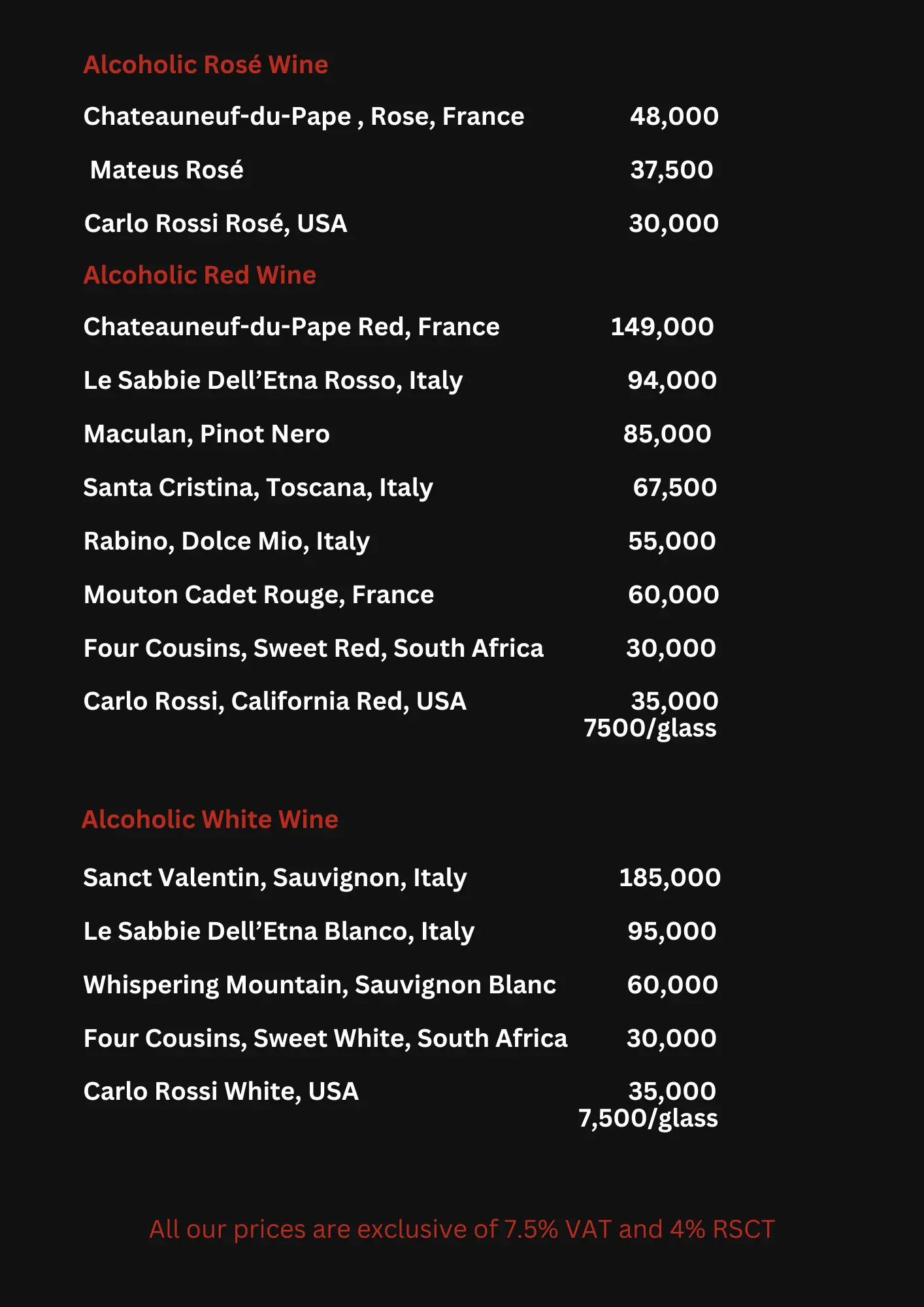Click the VAT and RSCT price notice
924x1307 pixels.
pos(462,1229)
